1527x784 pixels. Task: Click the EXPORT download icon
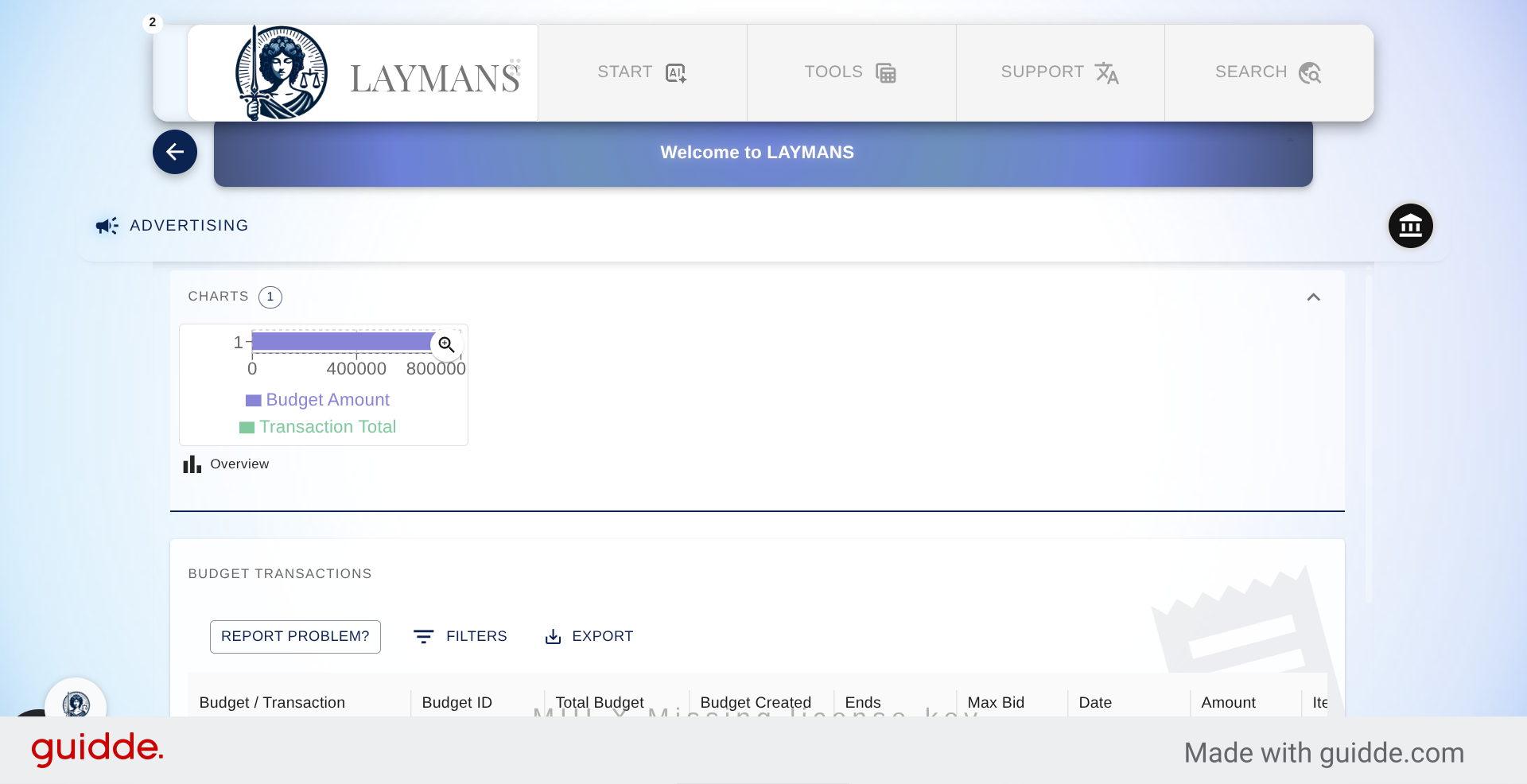554,636
